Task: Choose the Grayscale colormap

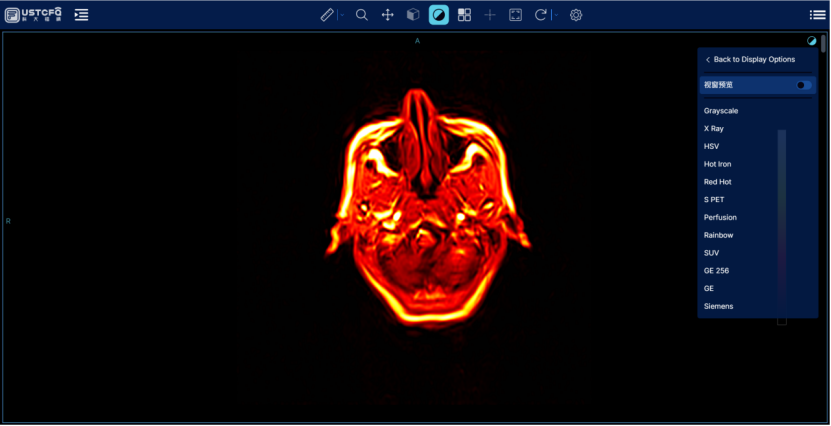Action: pyautogui.click(x=721, y=111)
